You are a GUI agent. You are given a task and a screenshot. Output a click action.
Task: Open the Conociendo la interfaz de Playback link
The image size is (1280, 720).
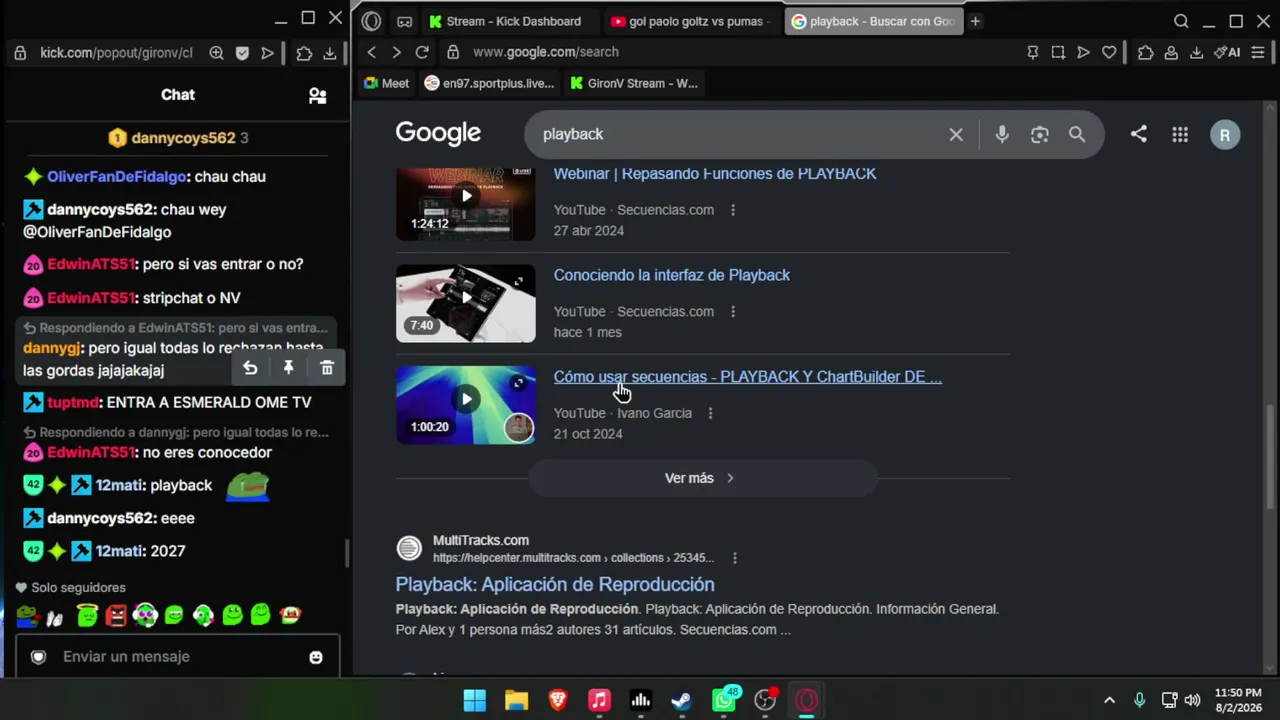(672, 275)
